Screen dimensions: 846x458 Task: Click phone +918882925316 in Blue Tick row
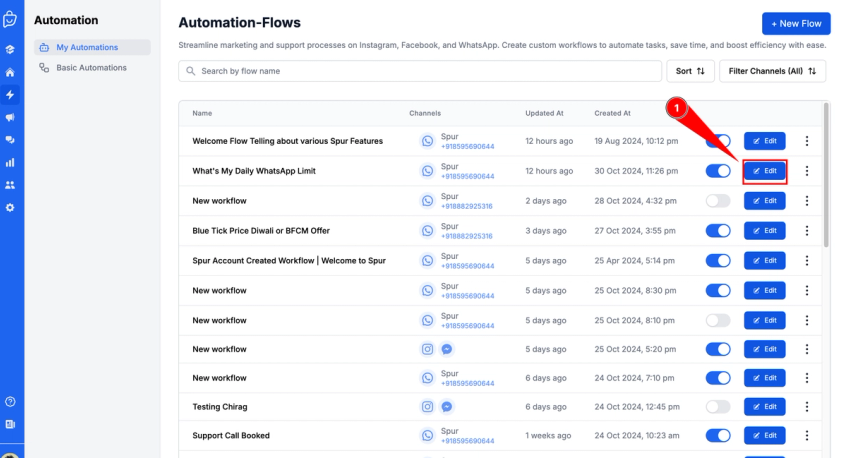click(467, 236)
